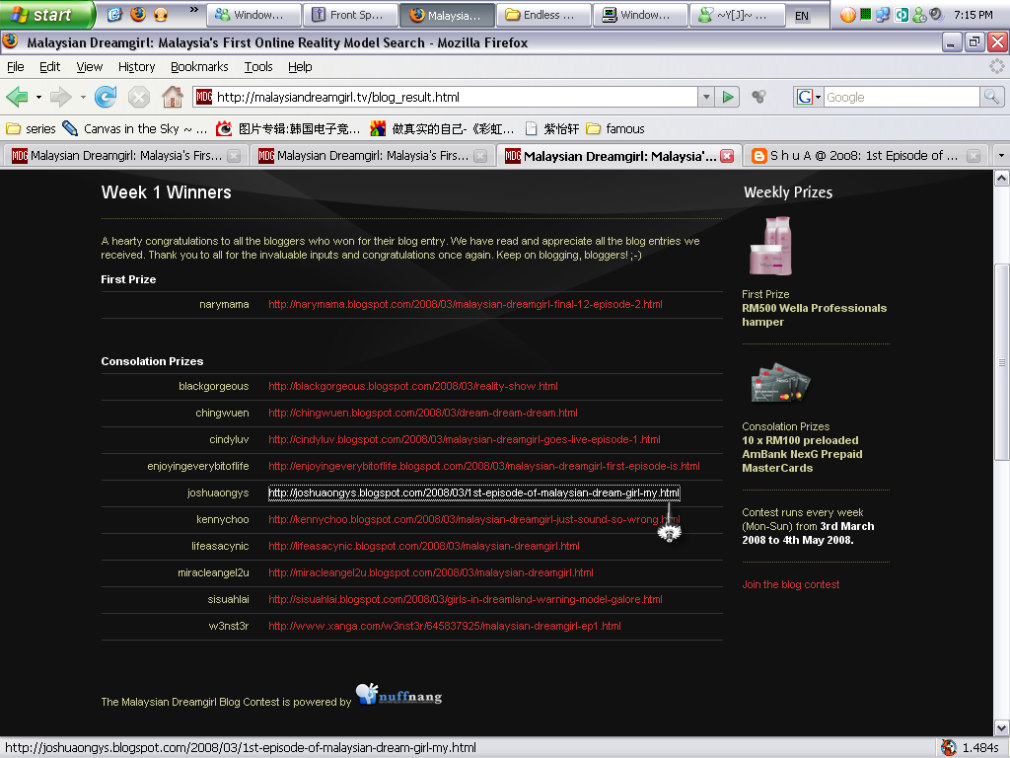Image resolution: width=1010 pixels, height=758 pixels.
Task: Launch Firefox from the quick launch bar
Action: tap(138, 14)
